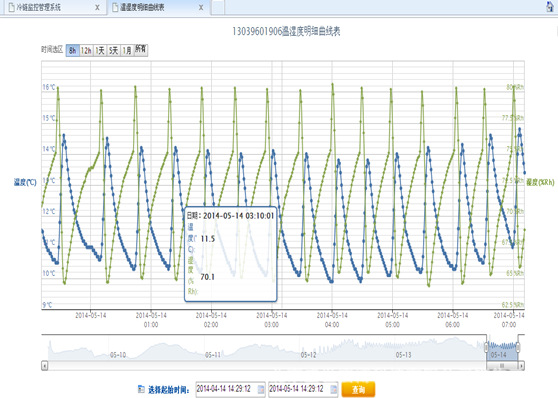Click the navigator's right range handle
The width and height of the screenshot is (558, 398).
pyautogui.click(x=518, y=346)
